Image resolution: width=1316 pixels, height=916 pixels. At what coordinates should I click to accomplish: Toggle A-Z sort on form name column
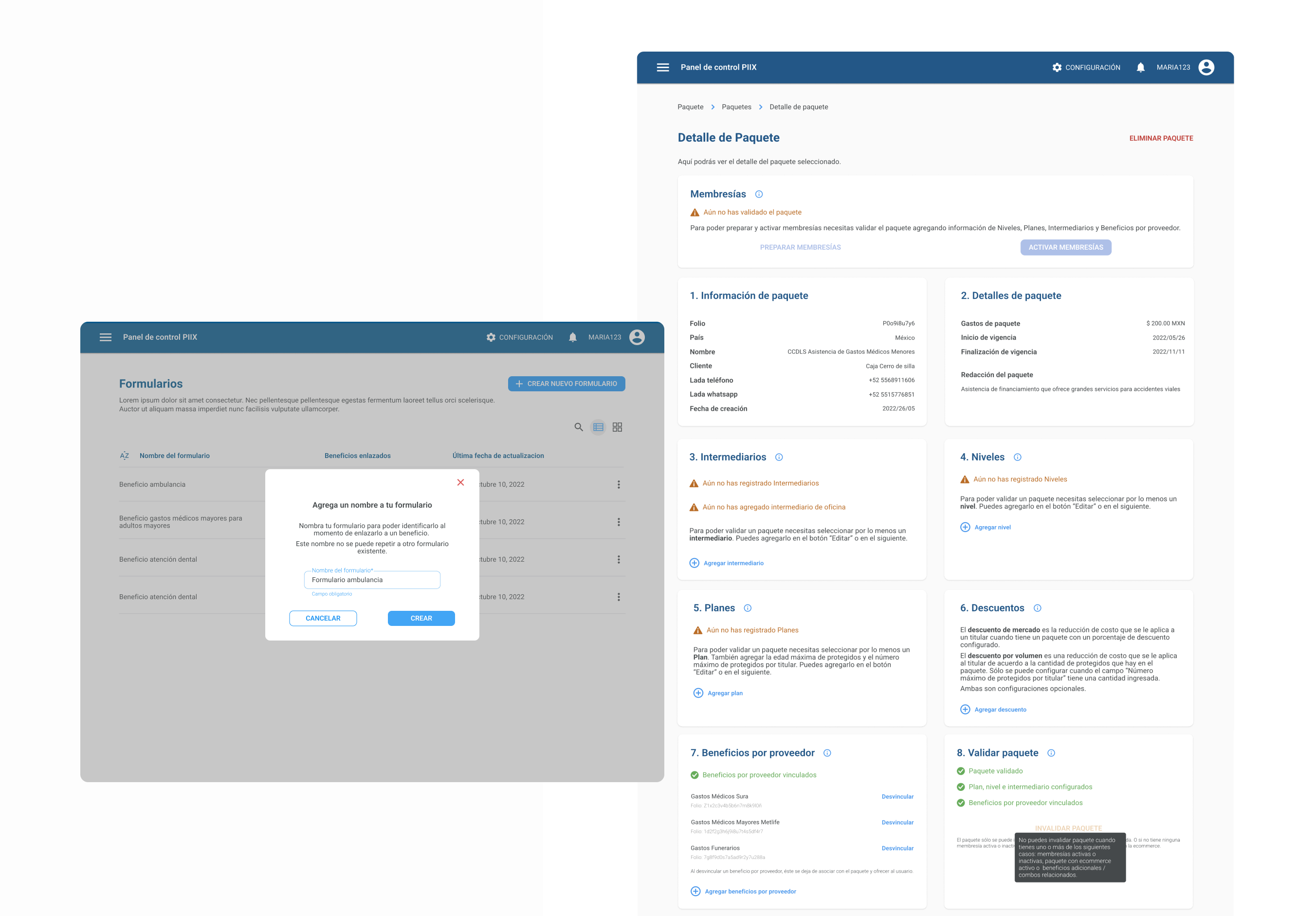tap(125, 456)
